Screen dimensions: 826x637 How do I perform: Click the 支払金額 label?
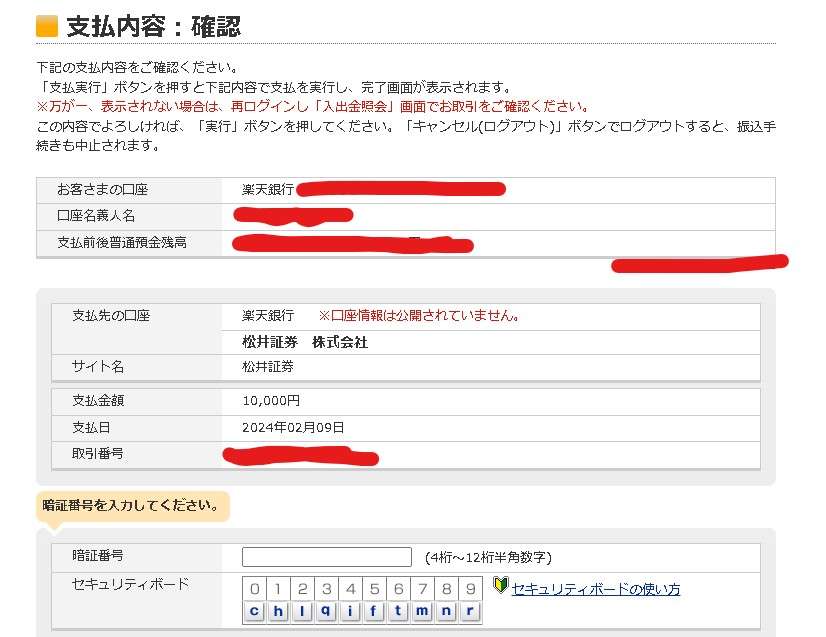point(98,400)
